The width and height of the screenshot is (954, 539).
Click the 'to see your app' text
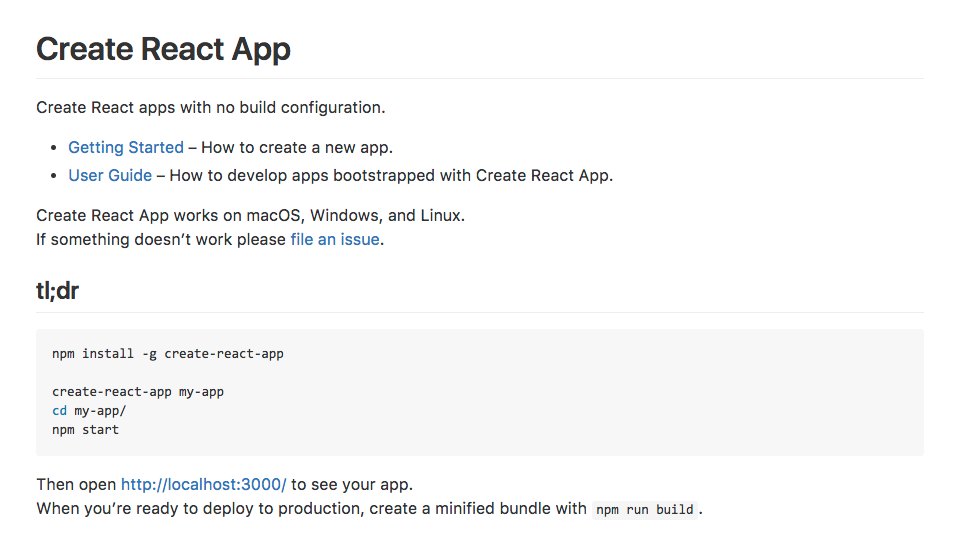pos(352,484)
